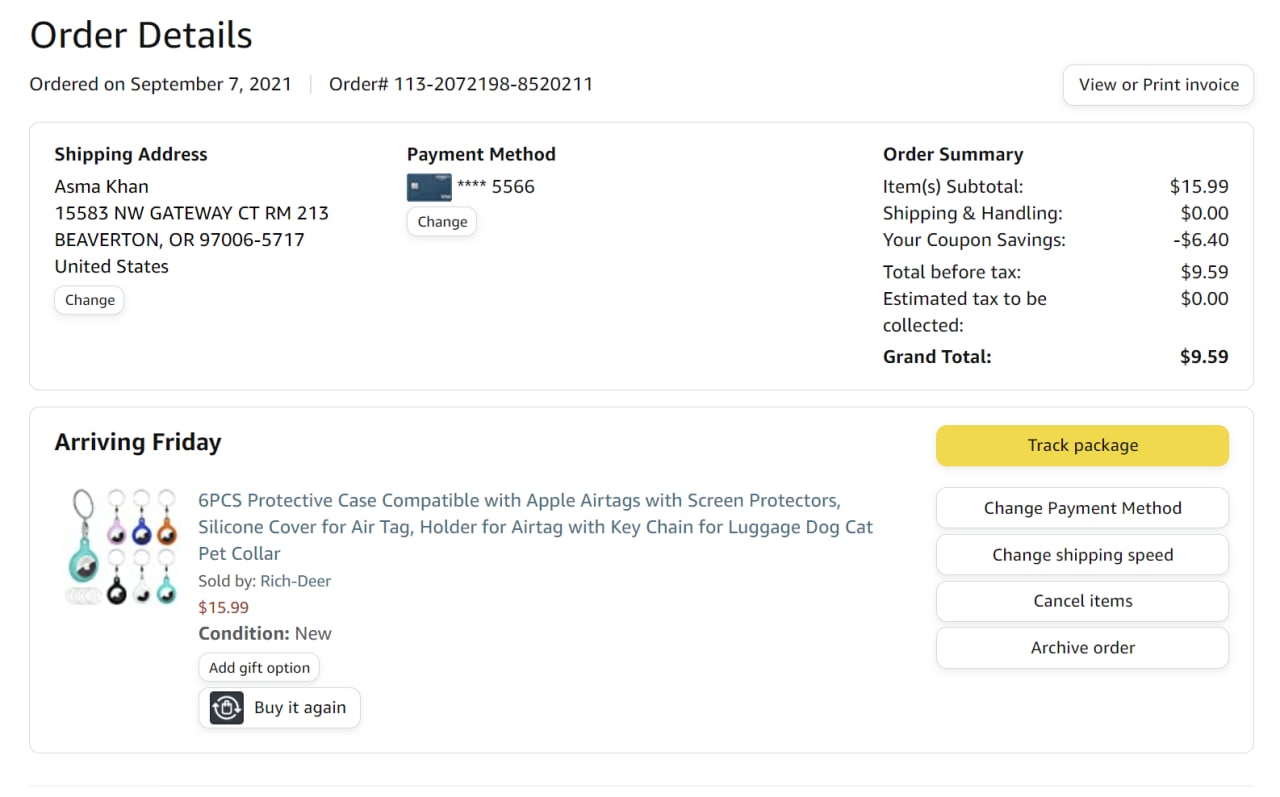The width and height of the screenshot is (1280, 797).
Task: Click the red $15.99 item price
Action: [224, 607]
